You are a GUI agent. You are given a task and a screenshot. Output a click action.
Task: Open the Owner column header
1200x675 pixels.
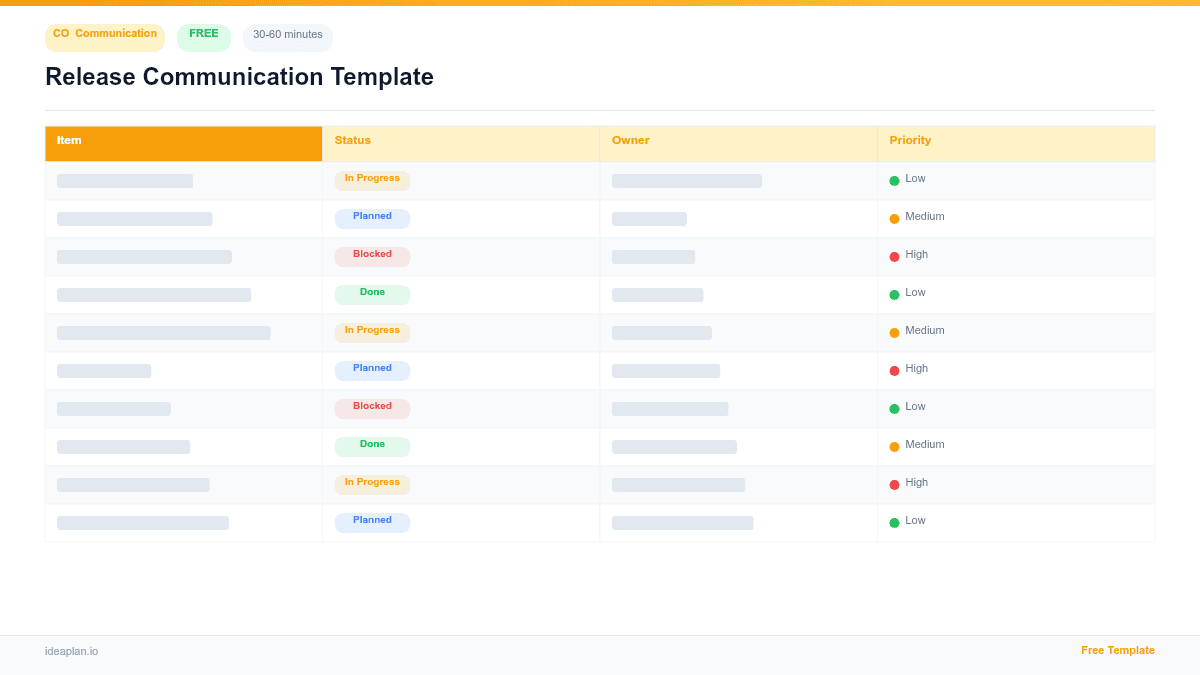[x=631, y=140]
